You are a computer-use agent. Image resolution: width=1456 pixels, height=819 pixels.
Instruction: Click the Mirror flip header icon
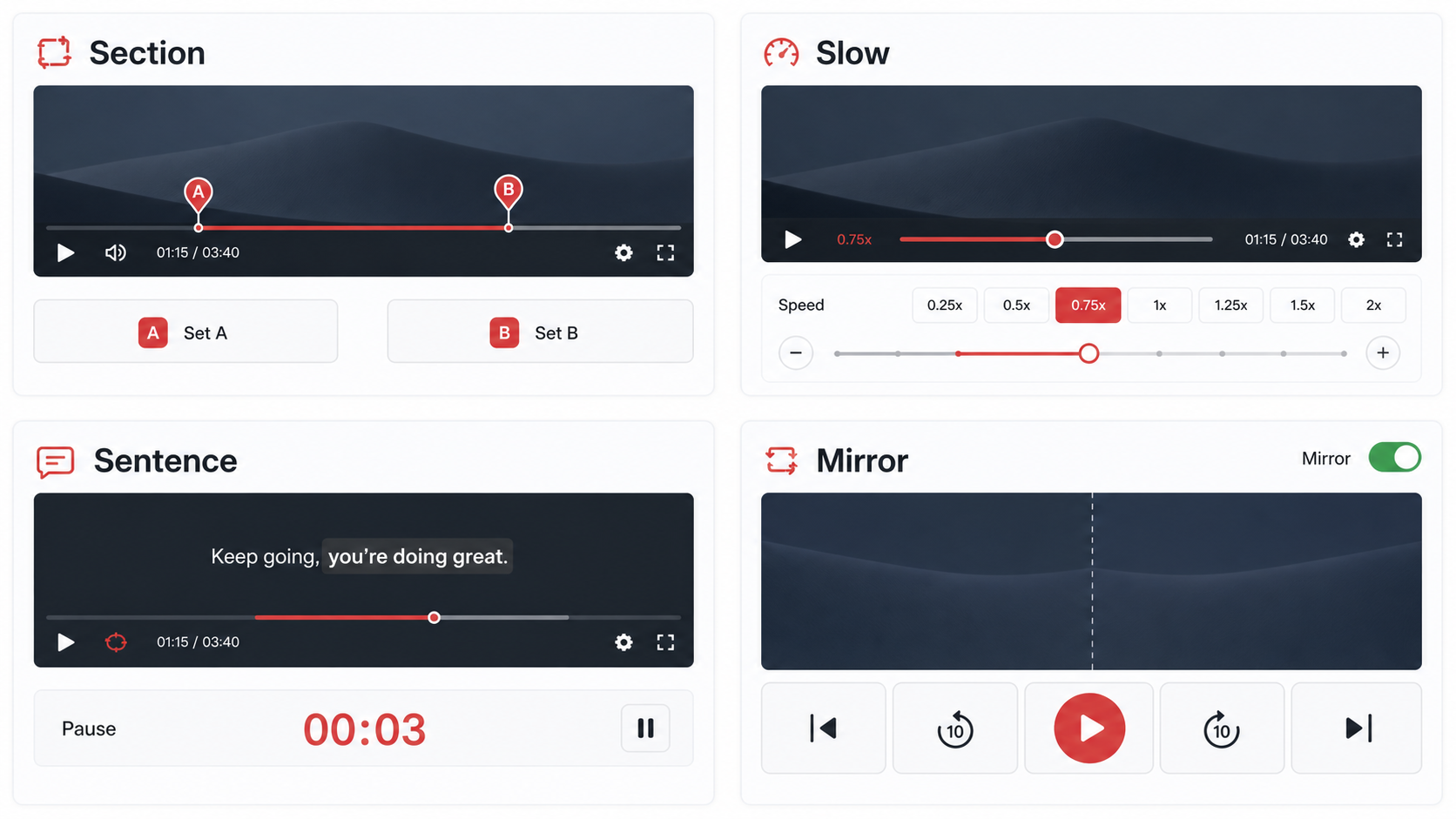pos(781,460)
